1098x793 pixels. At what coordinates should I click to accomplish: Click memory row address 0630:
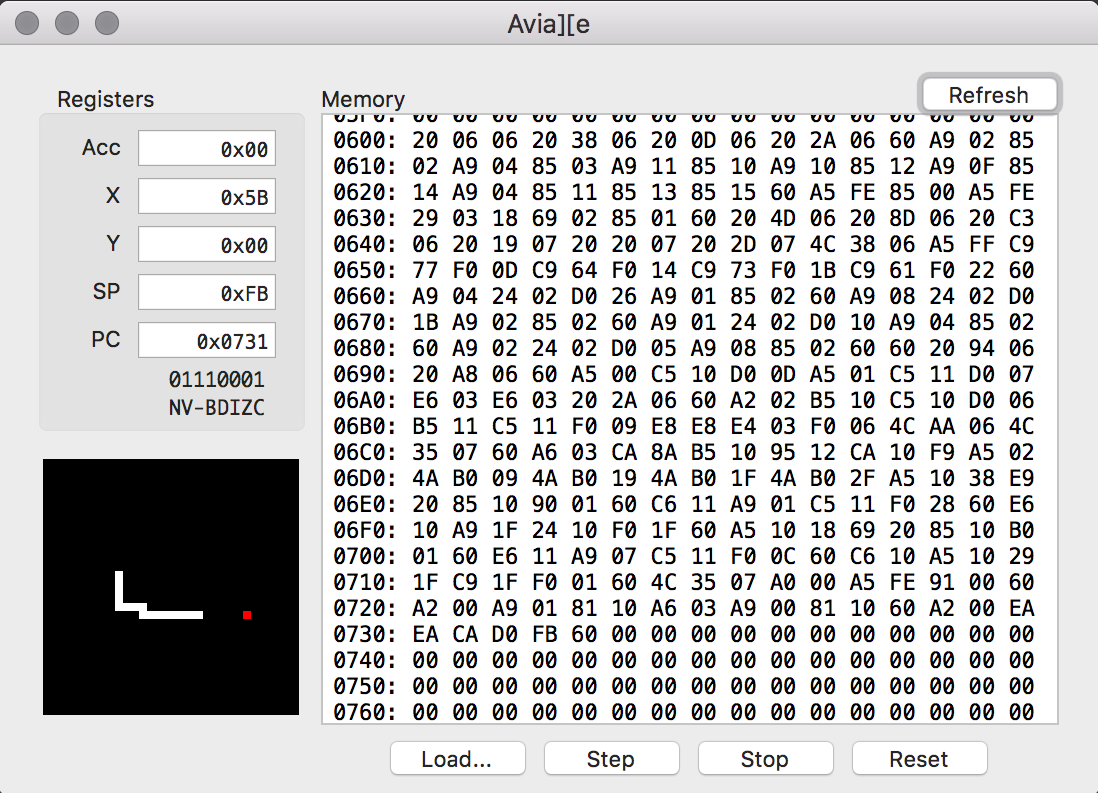(364, 218)
